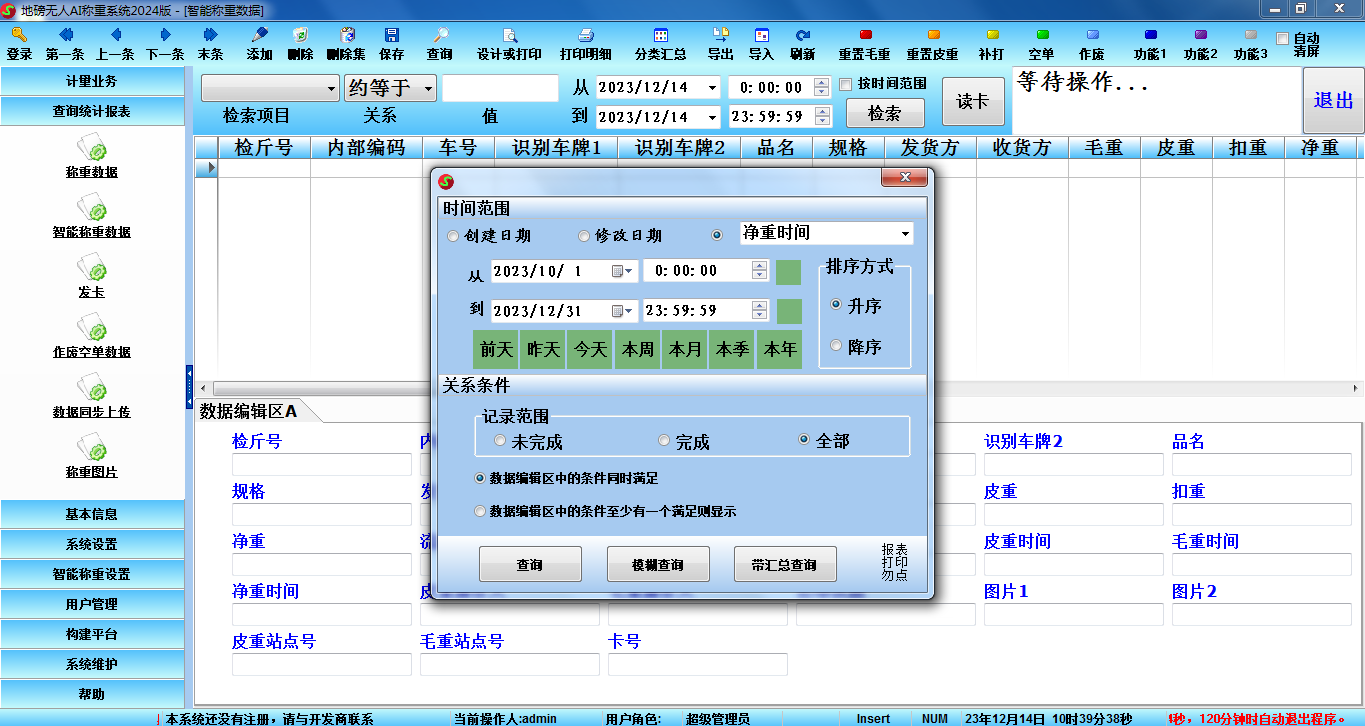Open 称重图片 sidebar icon
Viewport: 1365px width, 726px height.
92,452
